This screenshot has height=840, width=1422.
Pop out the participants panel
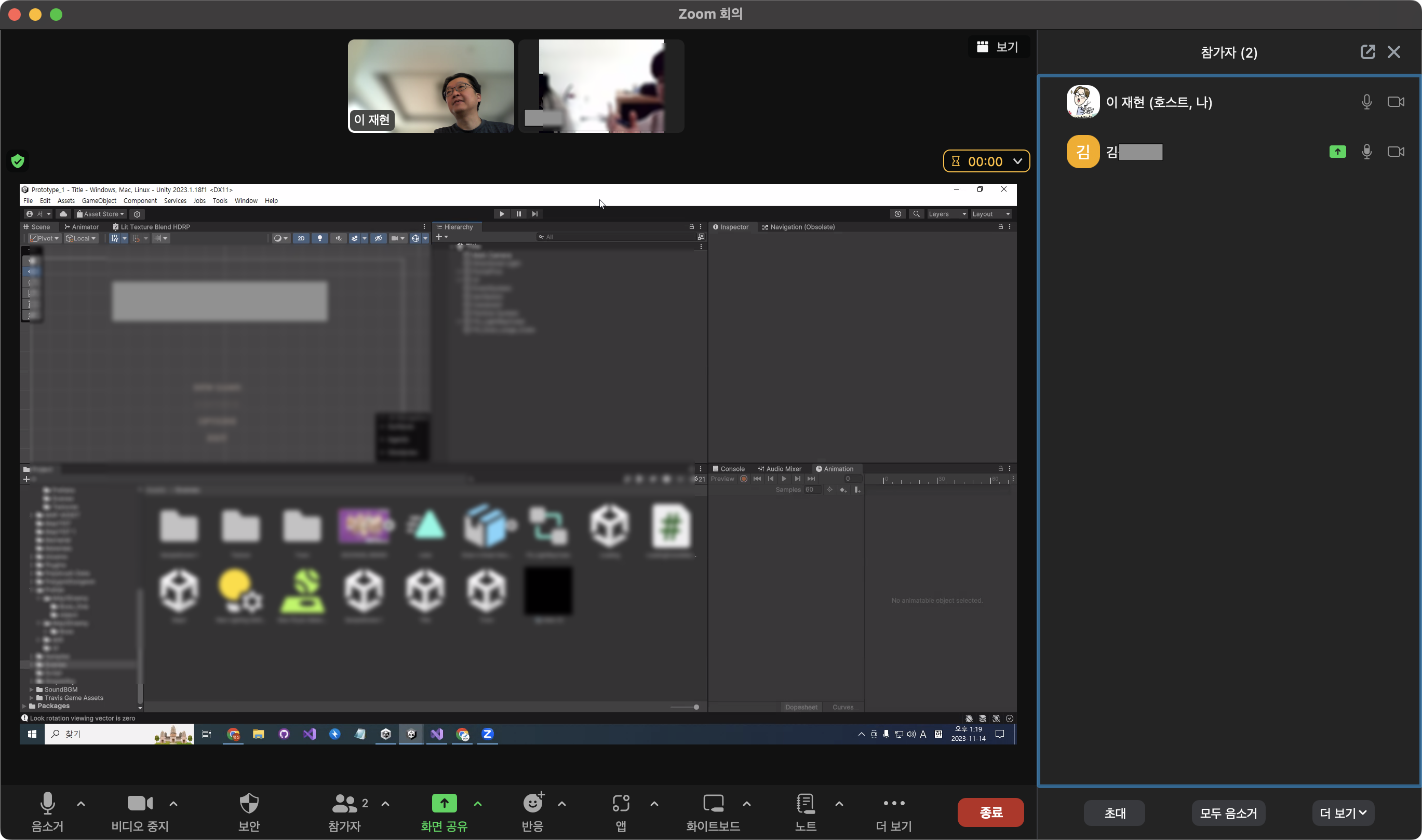1367,52
